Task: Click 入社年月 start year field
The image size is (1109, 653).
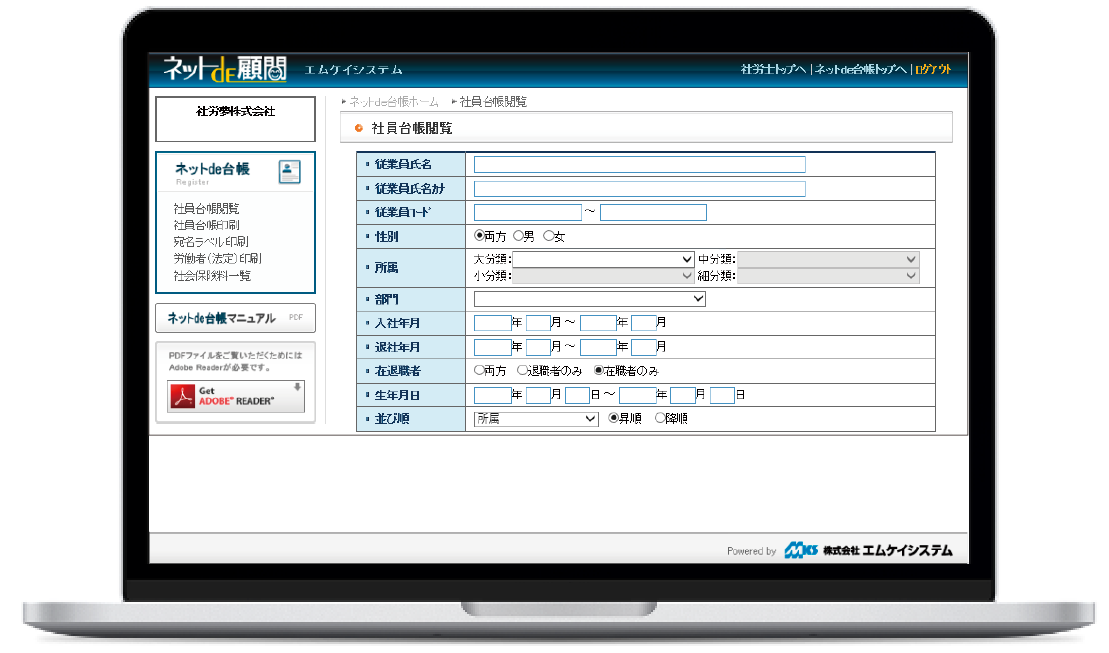Action: click(492, 323)
